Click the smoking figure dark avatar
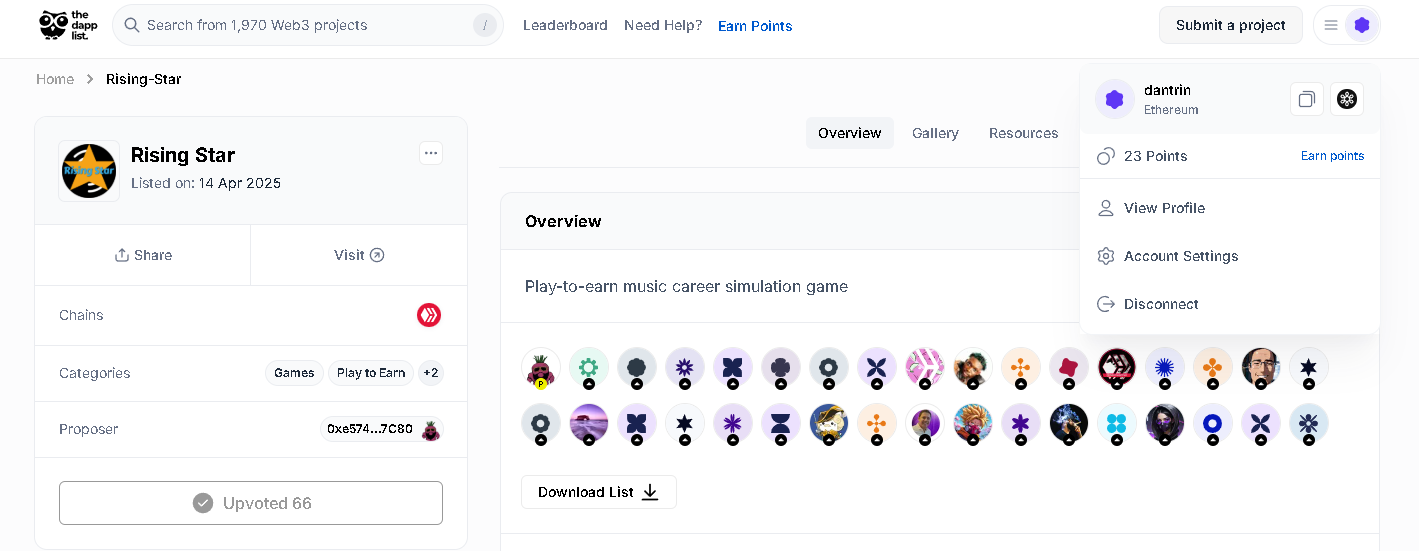 coord(1069,424)
